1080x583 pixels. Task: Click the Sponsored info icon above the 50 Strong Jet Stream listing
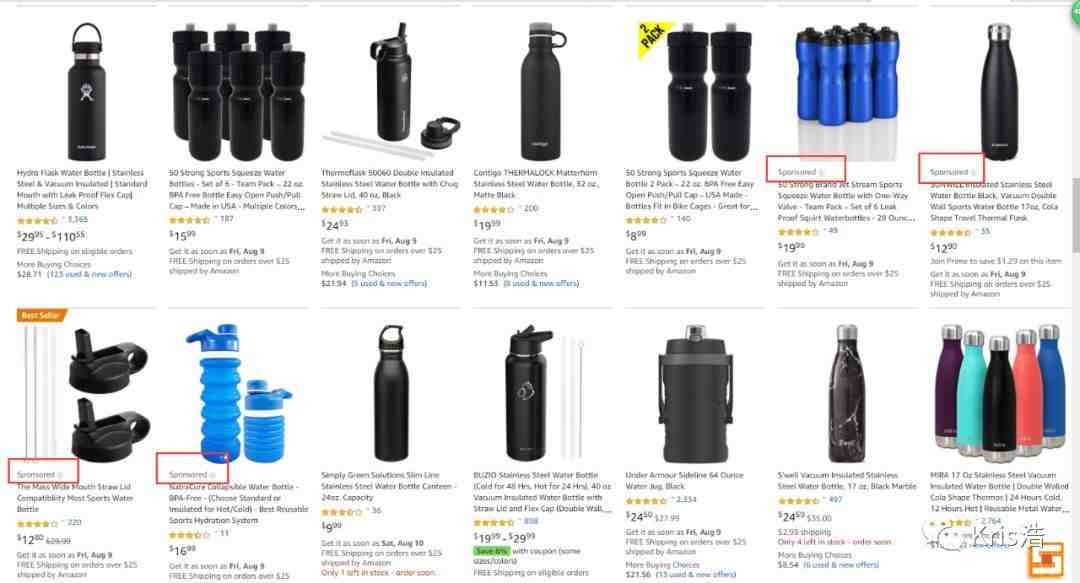click(821, 172)
